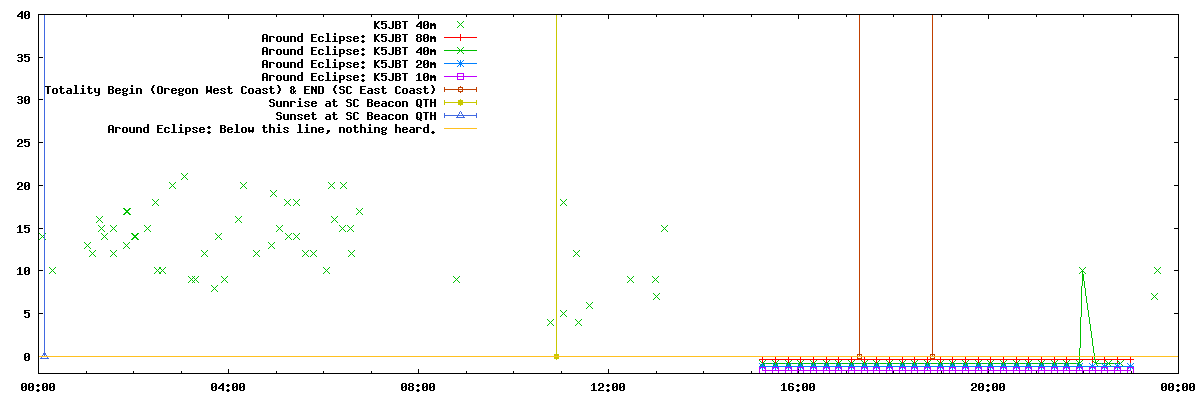The image size is (1200, 400).
Task: Click the yellow line sample for 'nothing heard' legend
Action: pyautogui.click(x=460, y=128)
